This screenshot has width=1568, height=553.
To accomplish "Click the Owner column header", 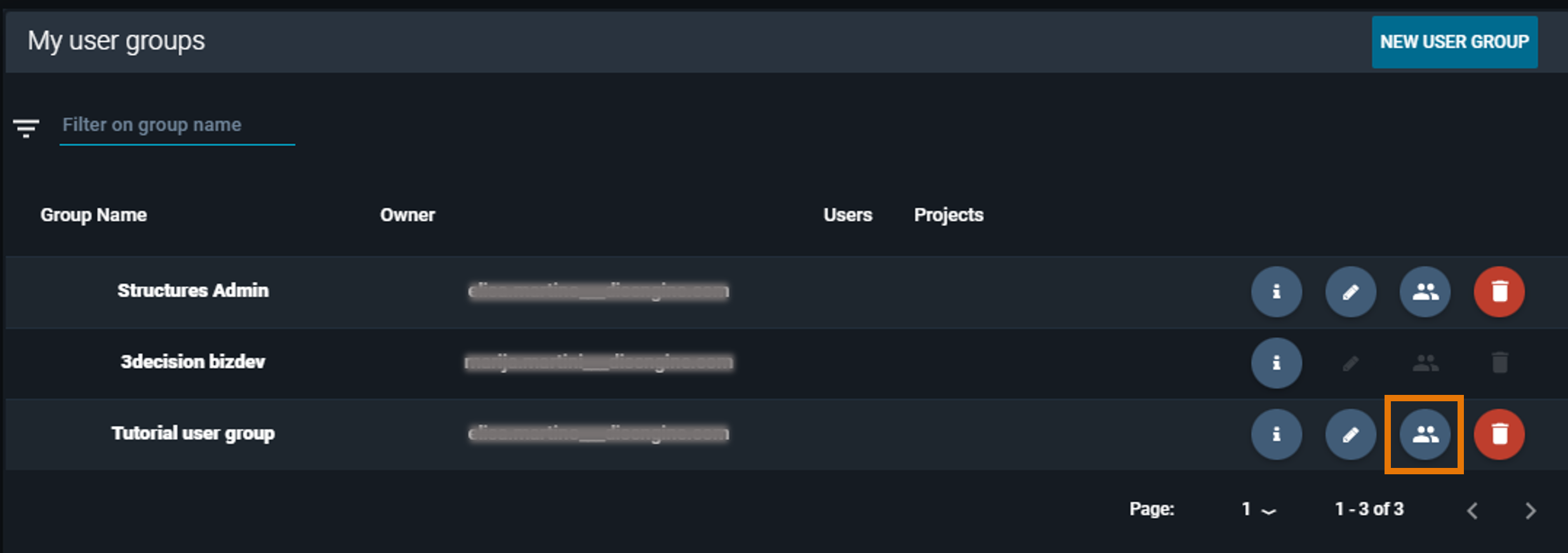I will pyautogui.click(x=408, y=215).
